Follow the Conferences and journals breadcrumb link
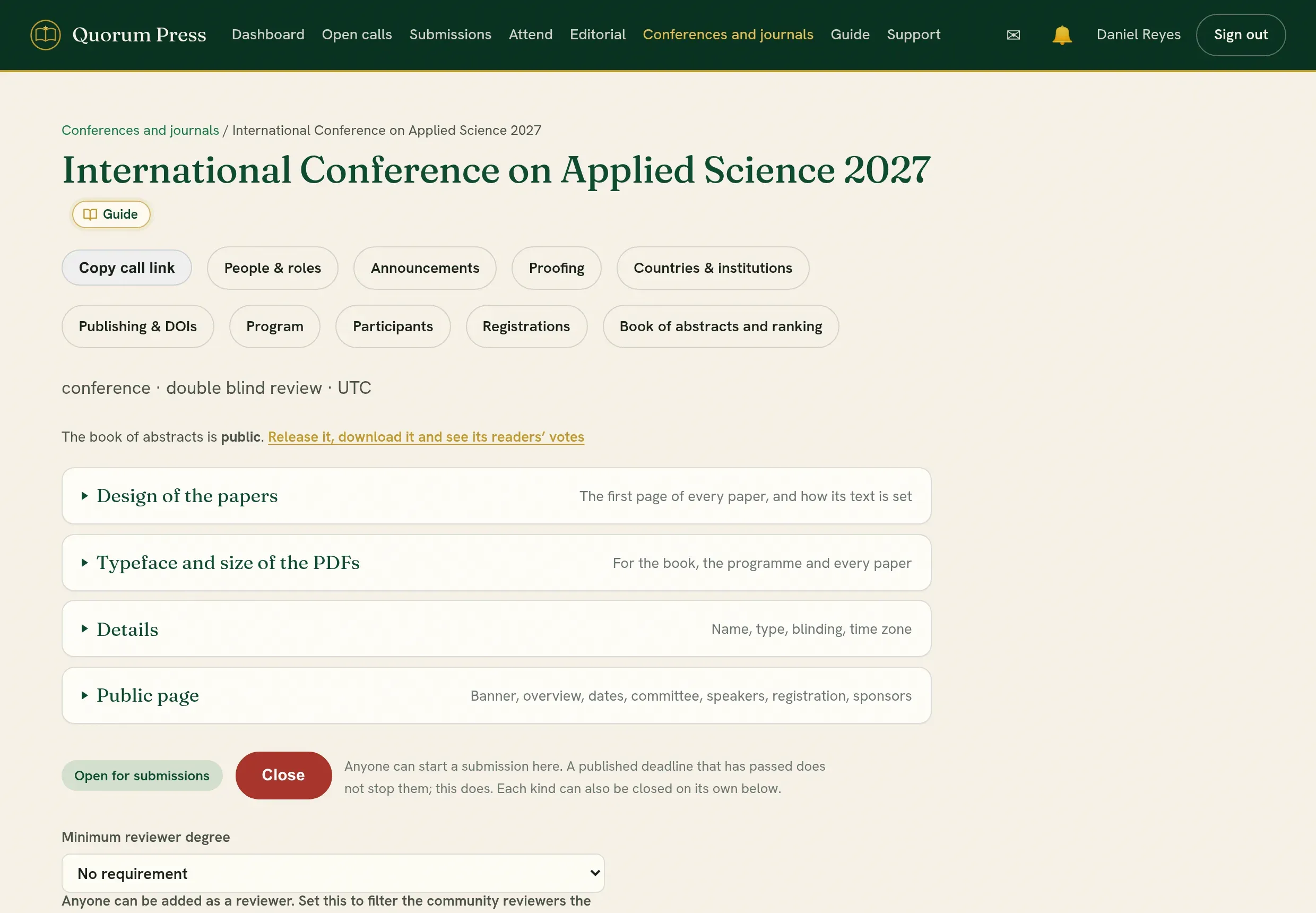Viewport: 1316px width, 913px height. pyautogui.click(x=140, y=131)
